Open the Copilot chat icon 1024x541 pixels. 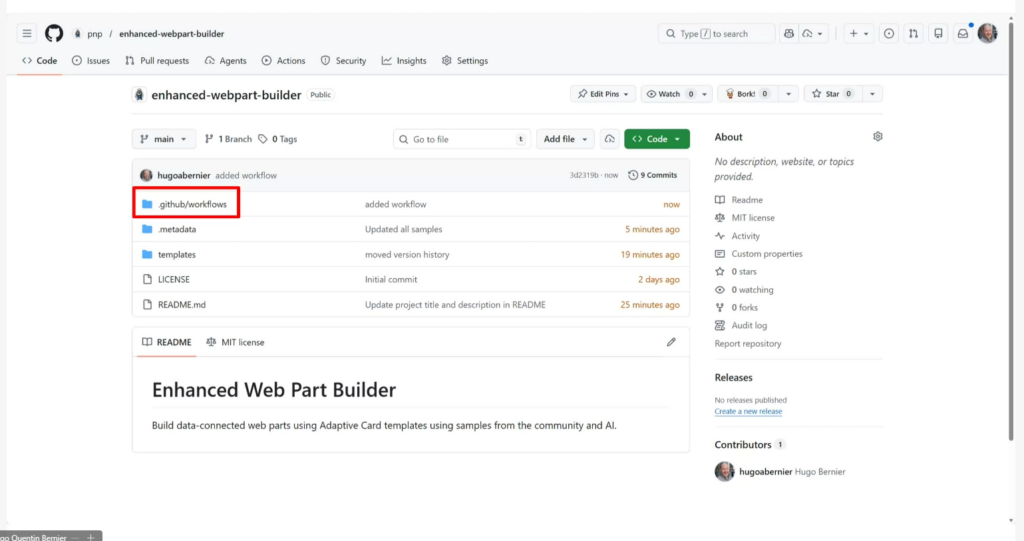(789, 33)
